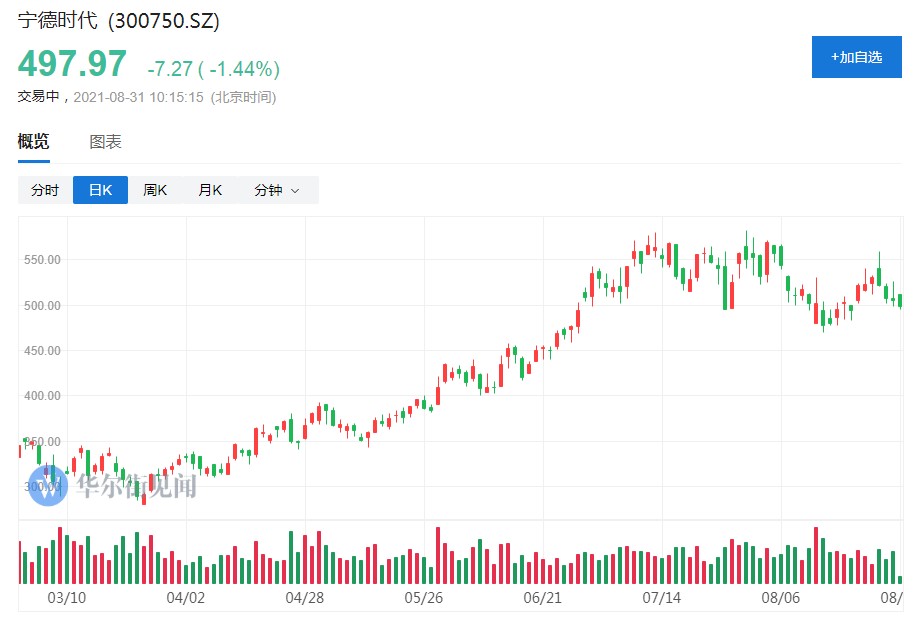Click the chevron arrow beside 分钟

click(x=295, y=191)
